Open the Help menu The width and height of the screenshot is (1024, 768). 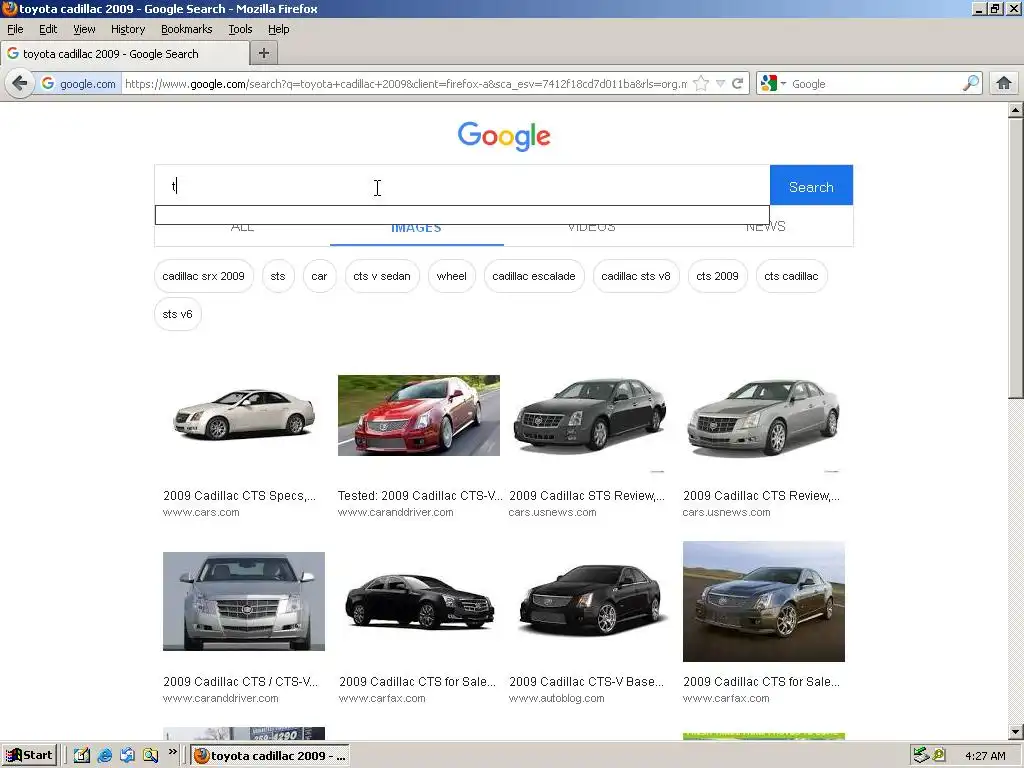[x=278, y=29]
